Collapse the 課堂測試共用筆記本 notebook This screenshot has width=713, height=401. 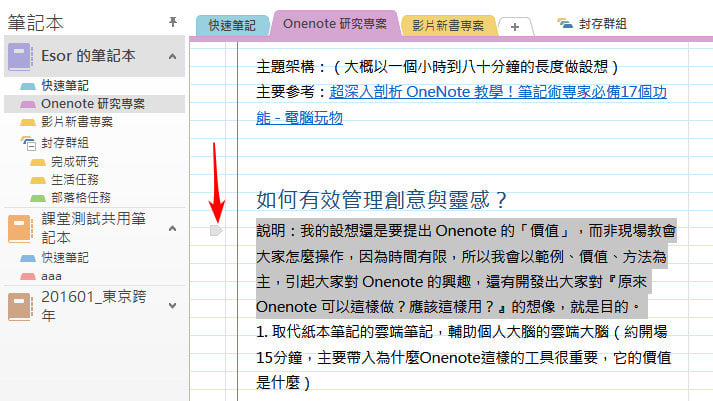tap(172, 229)
